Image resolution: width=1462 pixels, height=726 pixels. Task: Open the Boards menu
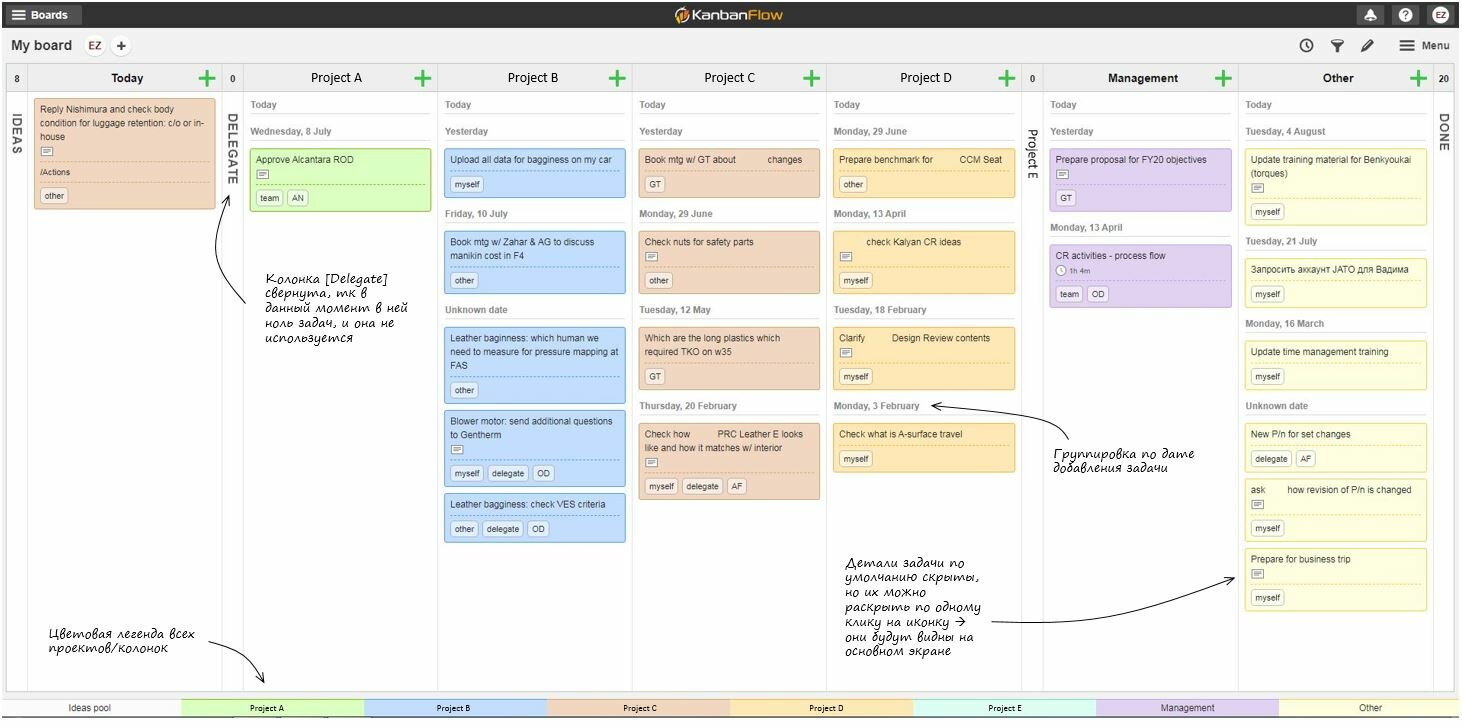point(41,15)
